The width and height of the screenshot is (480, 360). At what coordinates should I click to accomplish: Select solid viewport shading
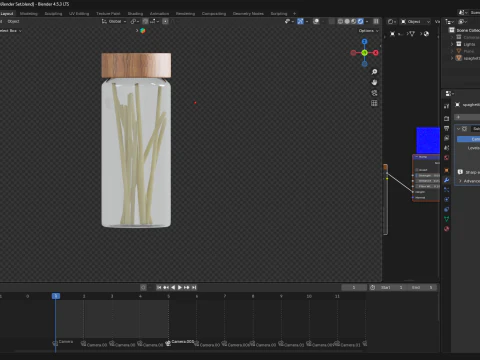[x=347, y=21]
